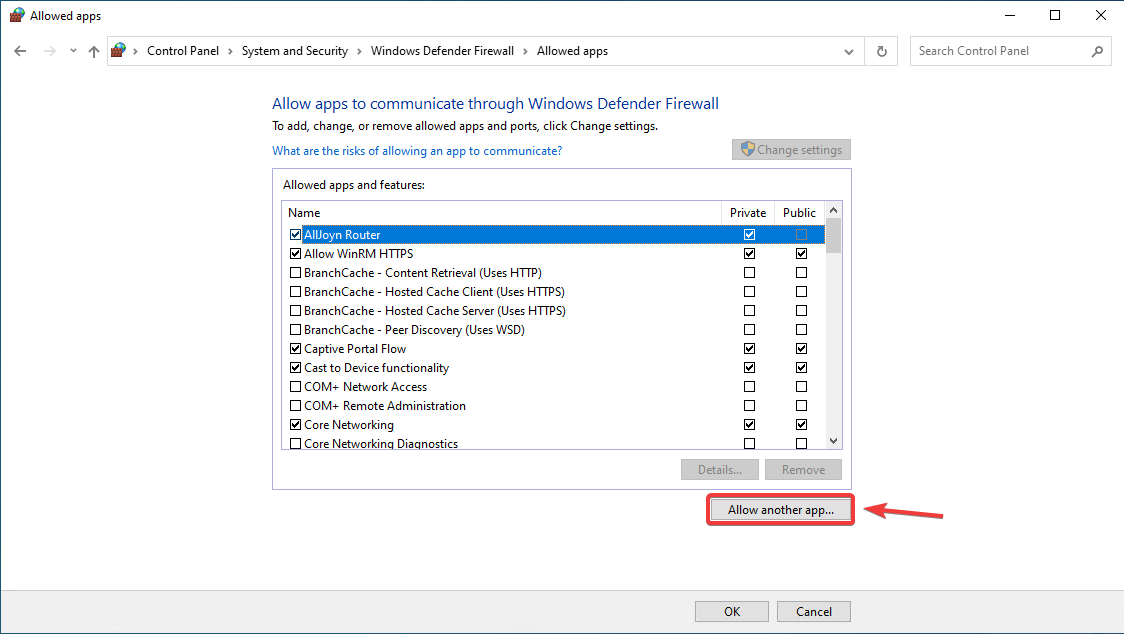Refresh the Control Panel address bar
Screen dimensions: 1124x634
(x=882, y=51)
